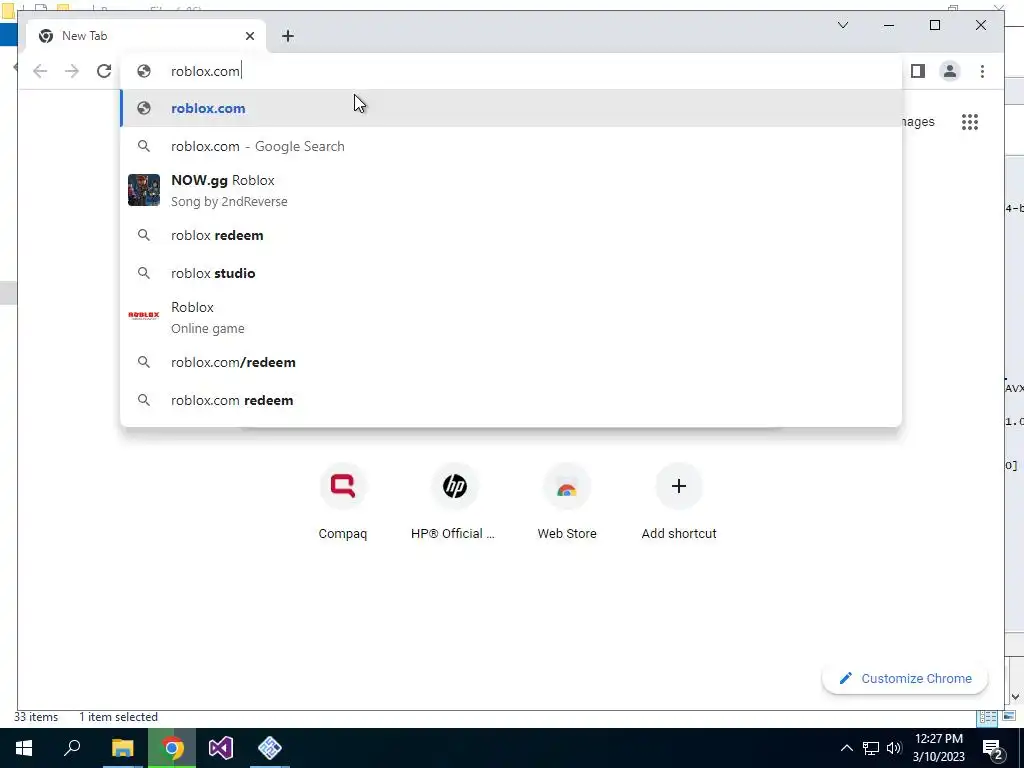Open the HP Official shortcut
Screen dimensions: 1024x768
pyautogui.click(x=455, y=503)
